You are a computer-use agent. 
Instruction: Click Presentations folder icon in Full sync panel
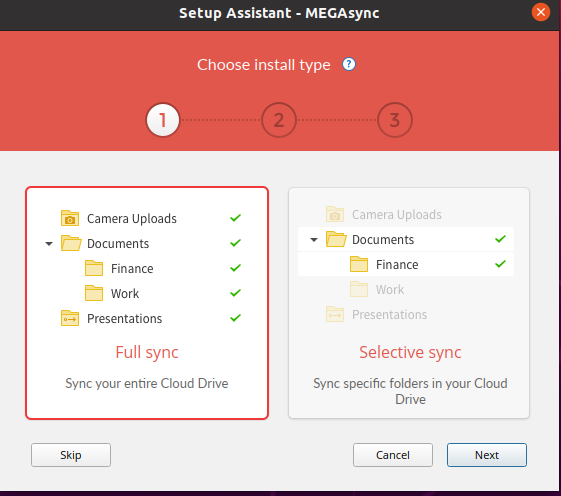coord(70,318)
